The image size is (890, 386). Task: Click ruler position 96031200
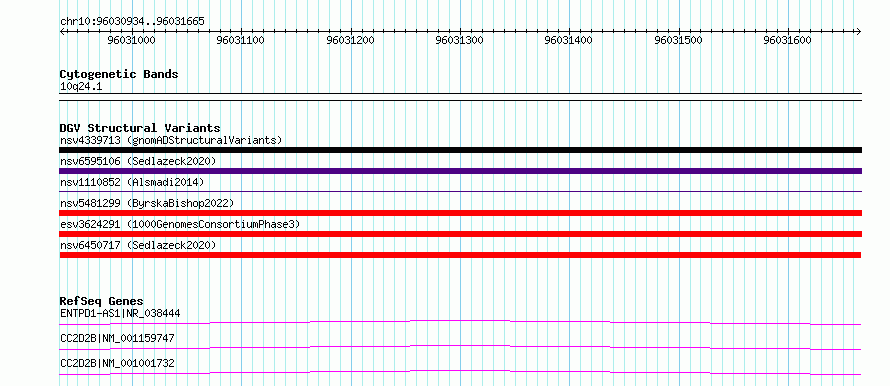click(351, 40)
